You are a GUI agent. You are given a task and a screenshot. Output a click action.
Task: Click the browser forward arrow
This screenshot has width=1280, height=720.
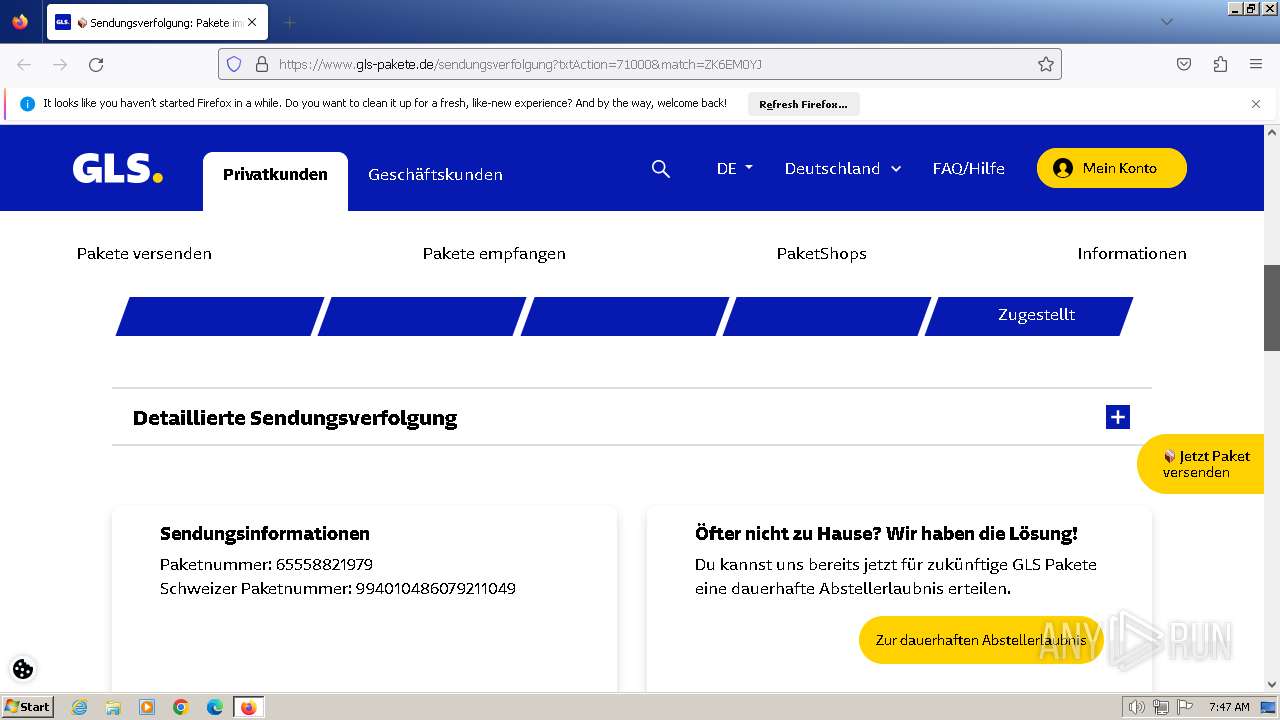point(60,64)
